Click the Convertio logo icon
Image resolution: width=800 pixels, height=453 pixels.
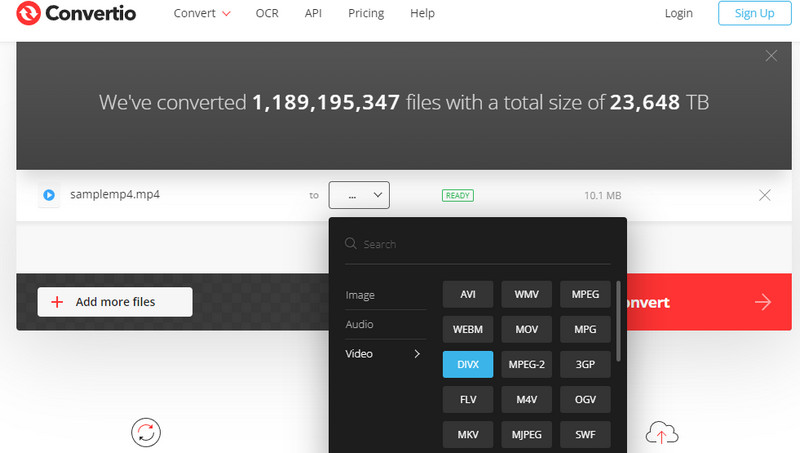pyautogui.click(x=28, y=13)
